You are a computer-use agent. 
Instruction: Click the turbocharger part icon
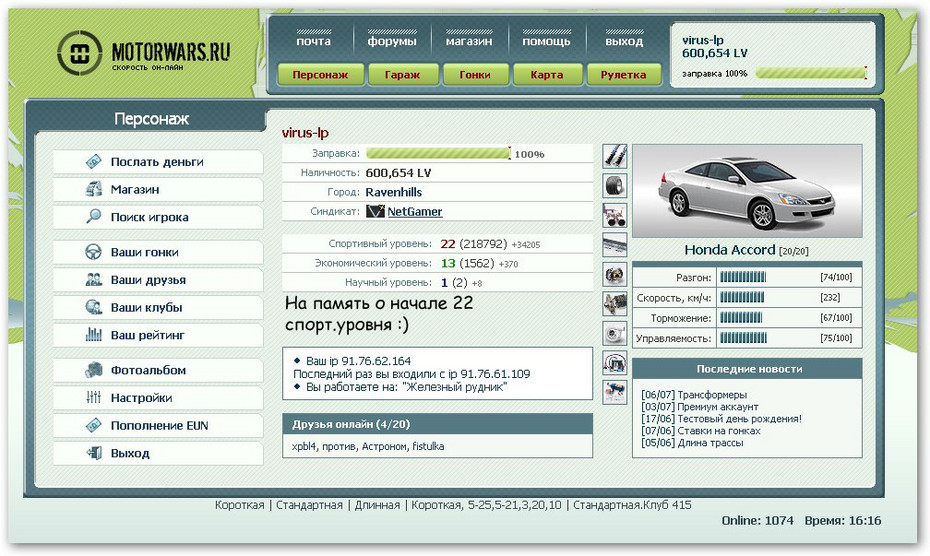[x=614, y=333]
